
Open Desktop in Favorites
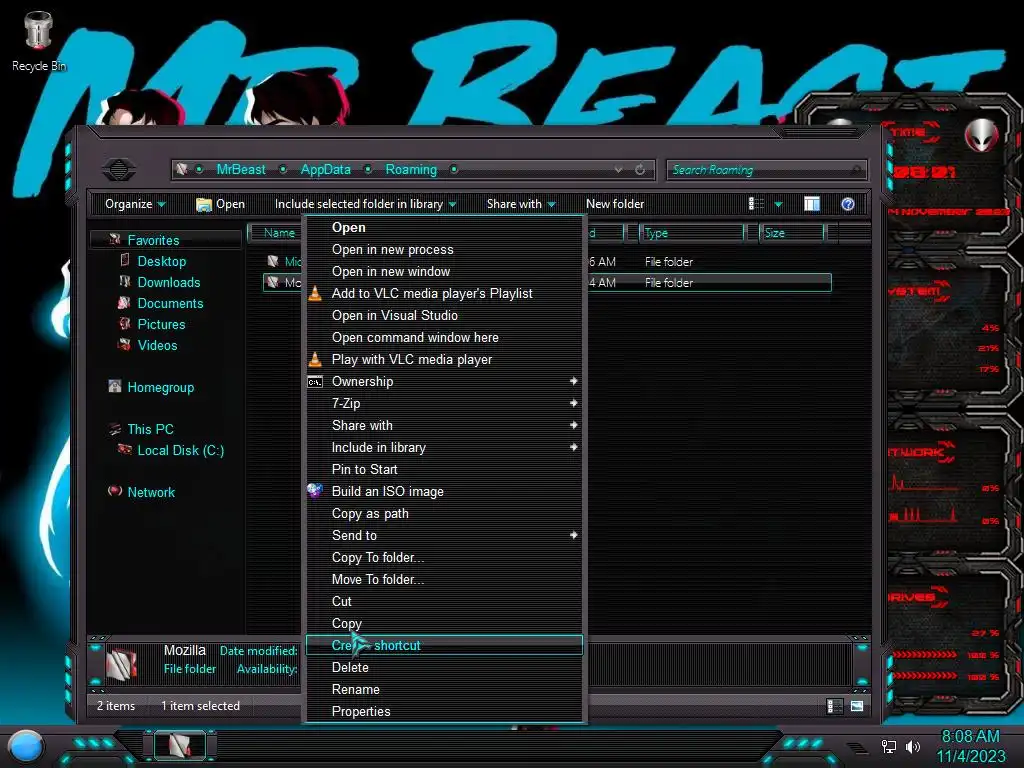coord(161,261)
